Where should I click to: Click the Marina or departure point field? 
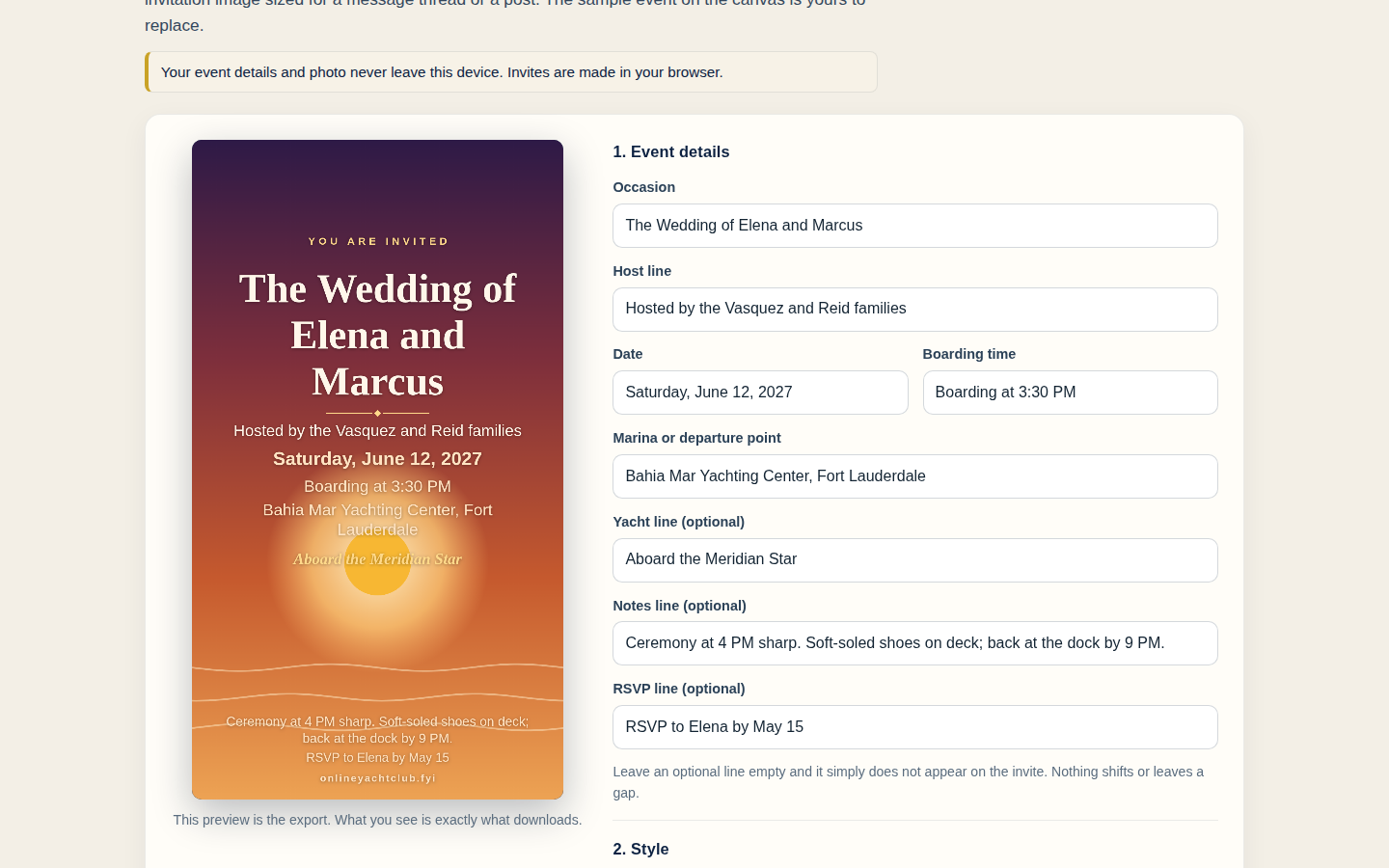[914, 476]
